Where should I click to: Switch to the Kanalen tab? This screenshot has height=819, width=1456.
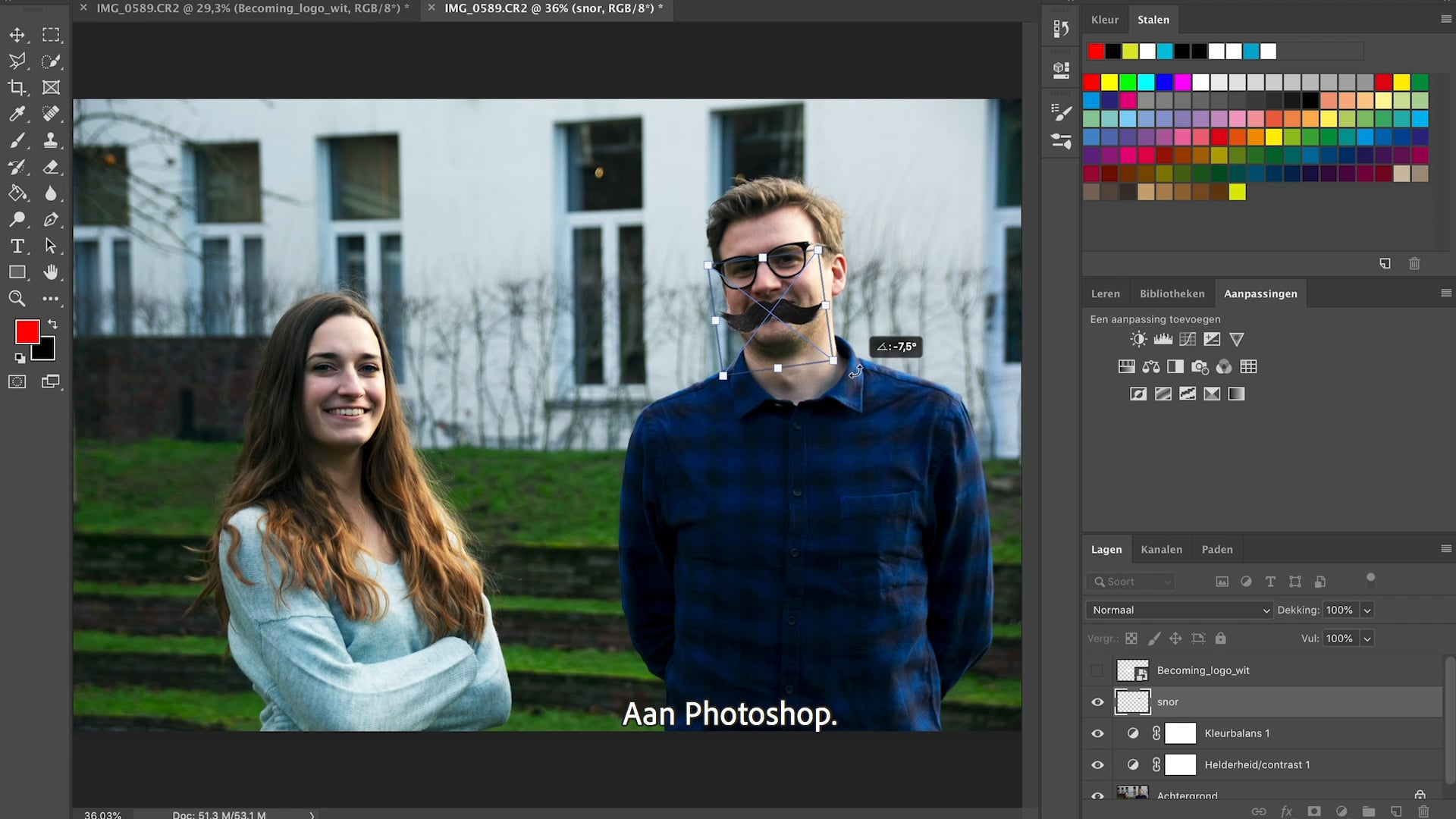[x=1161, y=550]
